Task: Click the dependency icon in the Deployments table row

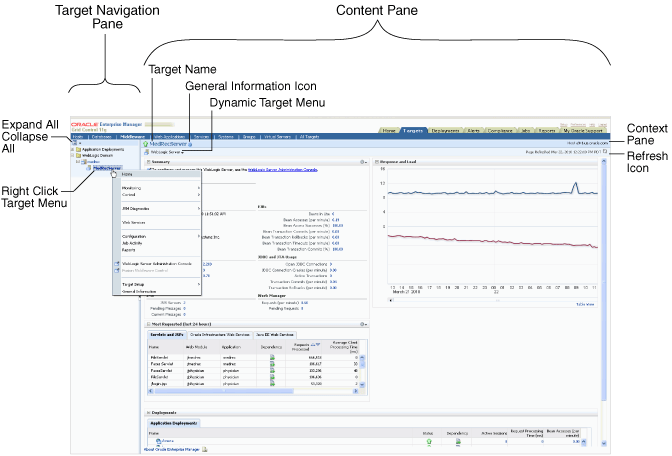Action: [458, 441]
